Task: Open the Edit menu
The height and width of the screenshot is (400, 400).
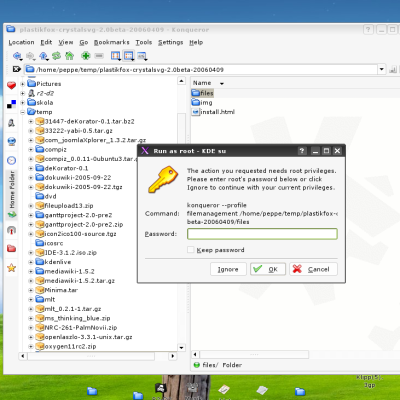Action: pyautogui.click(x=46, y=42)
